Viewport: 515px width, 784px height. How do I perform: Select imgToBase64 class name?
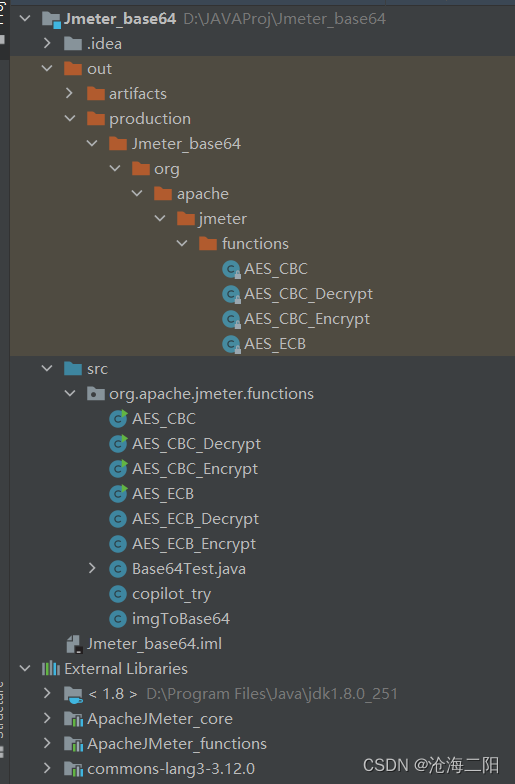(181, 619)
